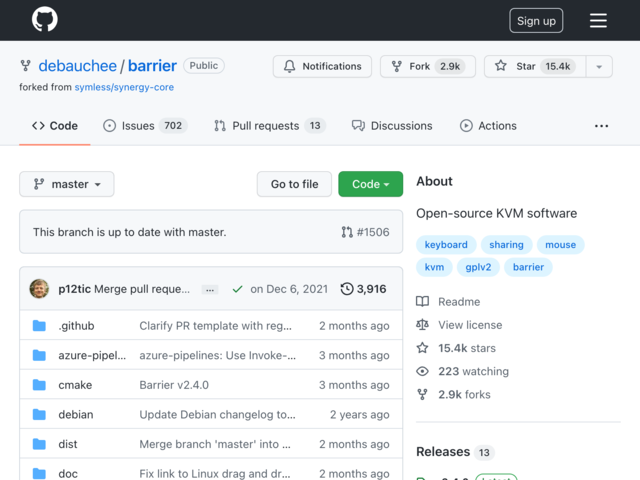Select the gplv2 topic tag
The height and width of the screenshot is (480, 640).
[478, 267]
